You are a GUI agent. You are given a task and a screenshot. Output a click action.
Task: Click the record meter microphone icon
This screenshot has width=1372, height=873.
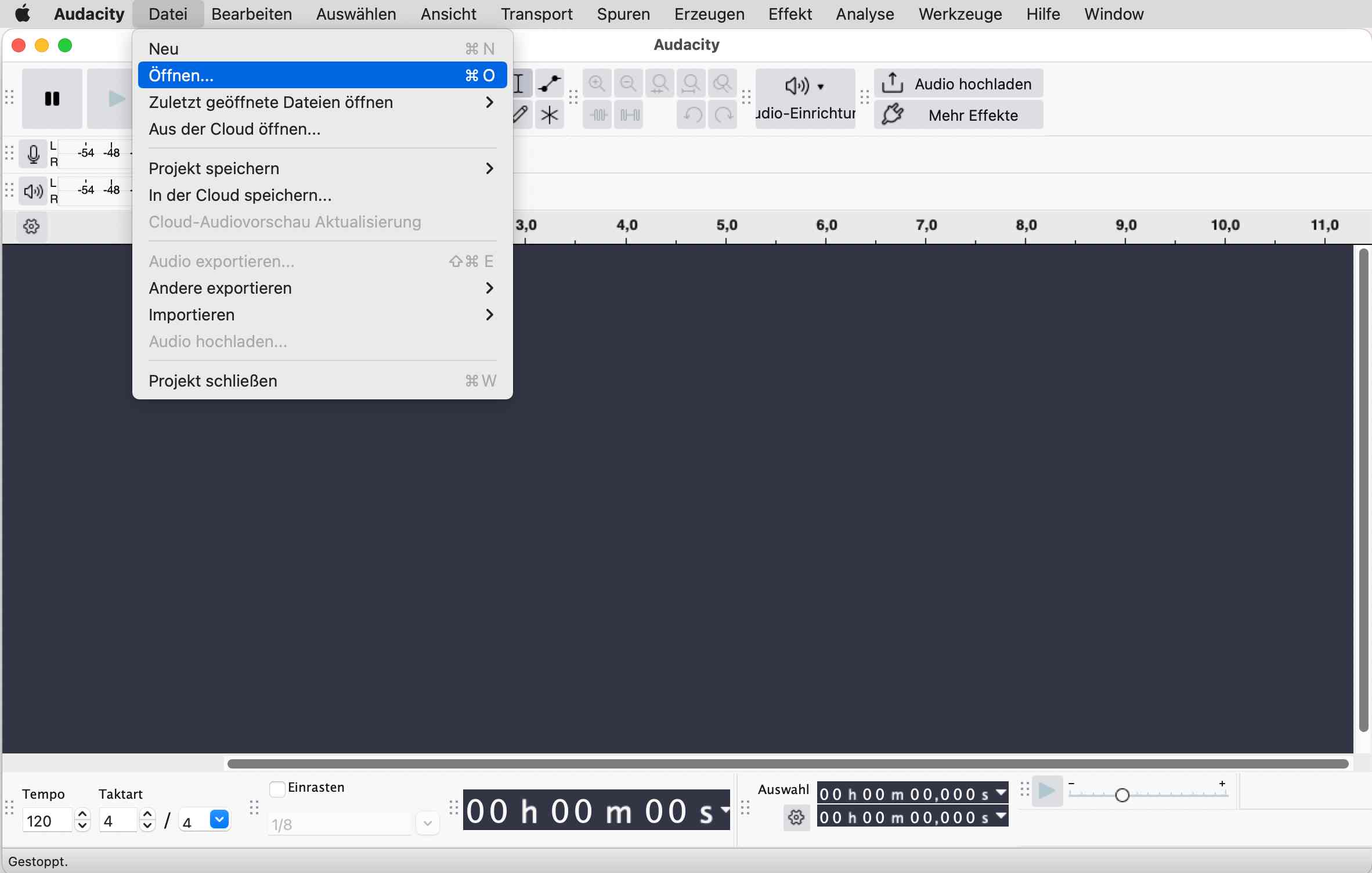[x=33, y=154]
